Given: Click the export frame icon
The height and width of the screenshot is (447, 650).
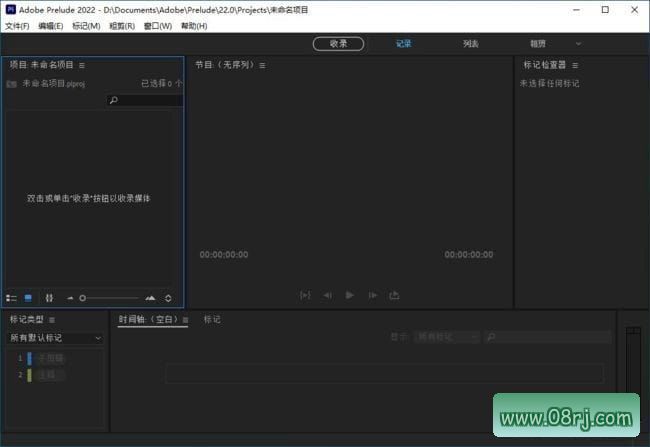Looking at the screenshot, I should tap(394, 295).
